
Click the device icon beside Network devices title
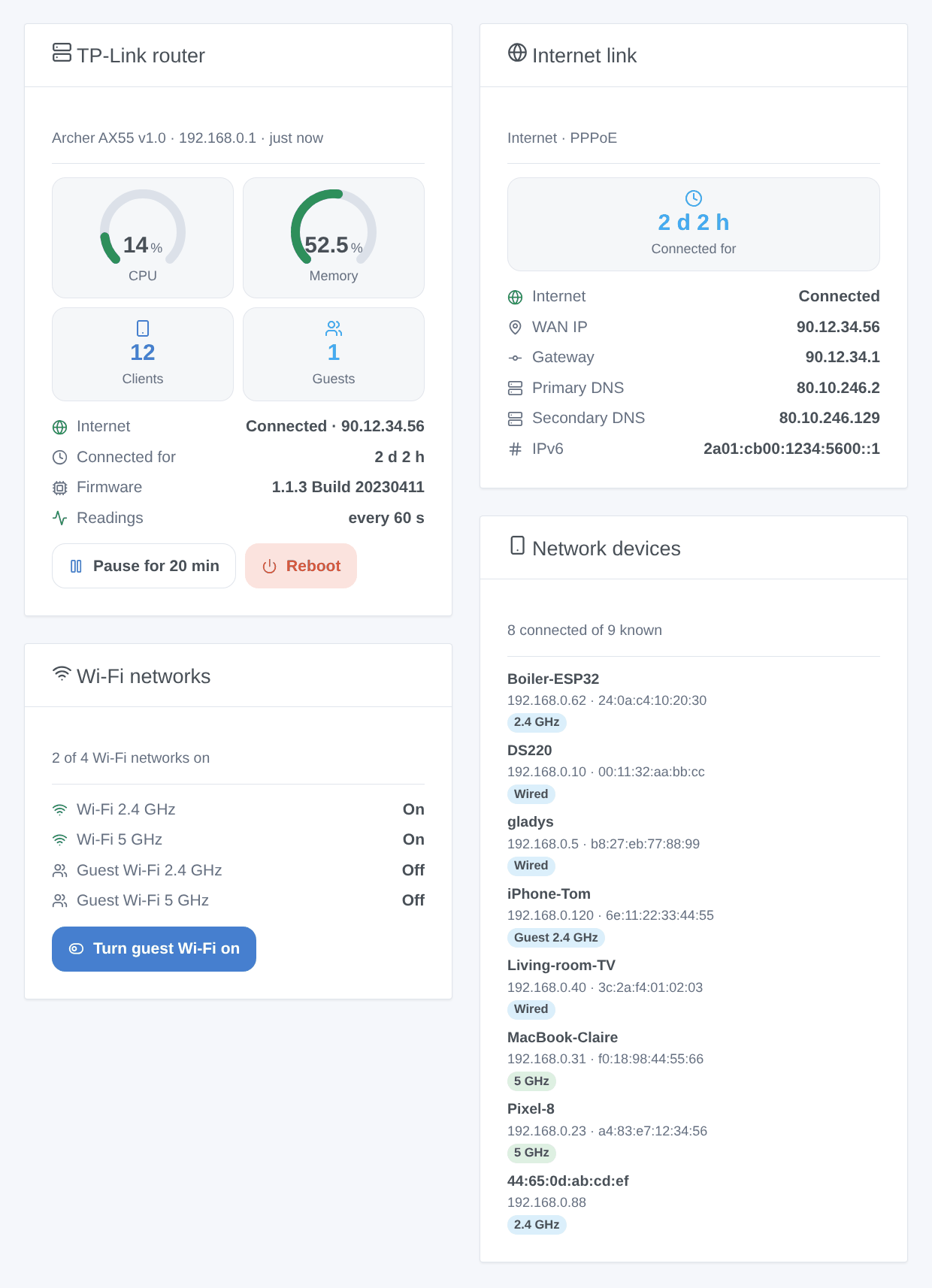[517, 546]
